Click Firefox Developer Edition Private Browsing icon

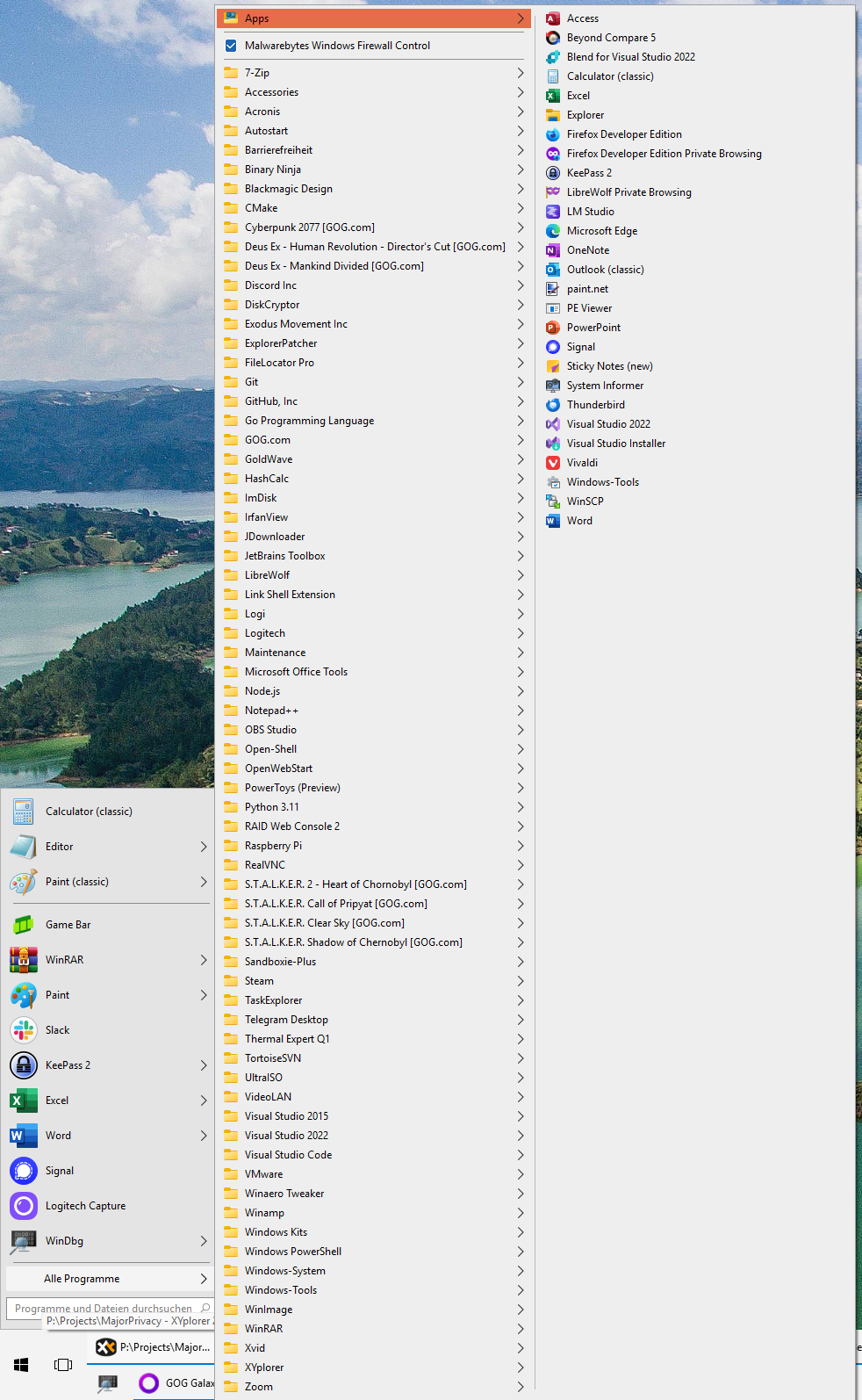coord(553,154)
